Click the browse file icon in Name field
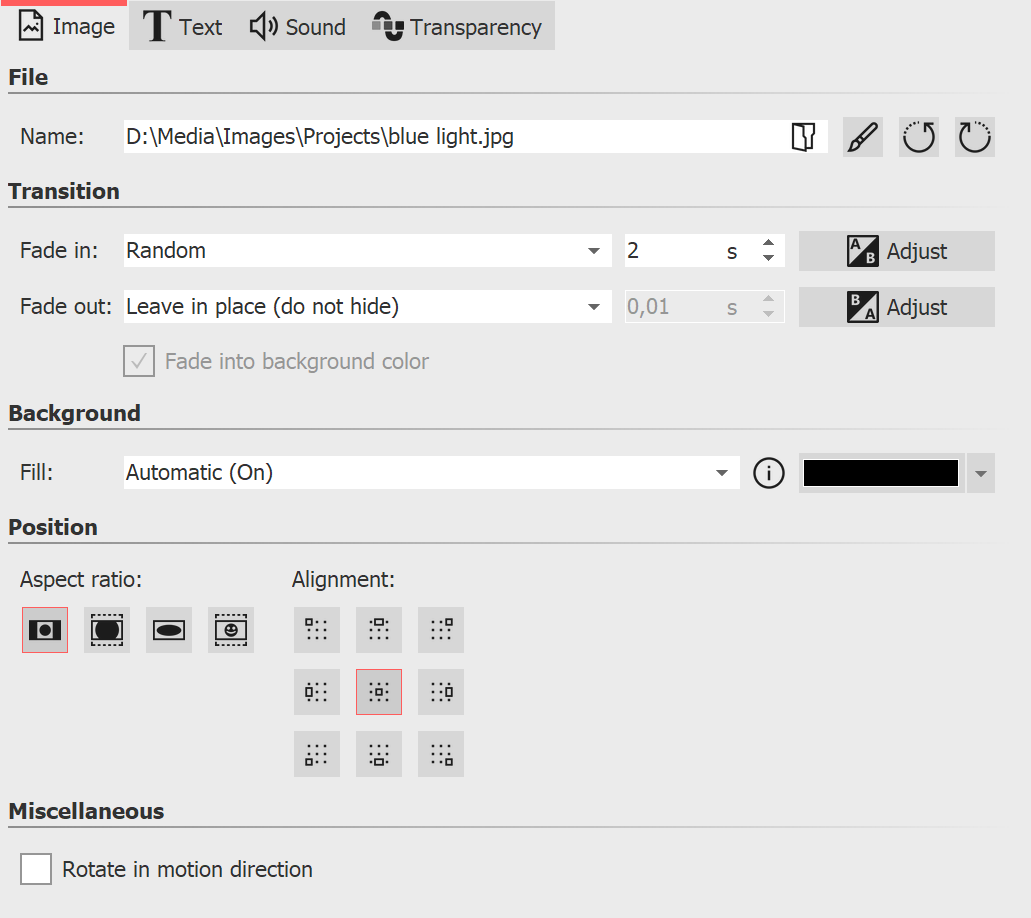This screenshot has height=918, width=1031. pos(803,137)
